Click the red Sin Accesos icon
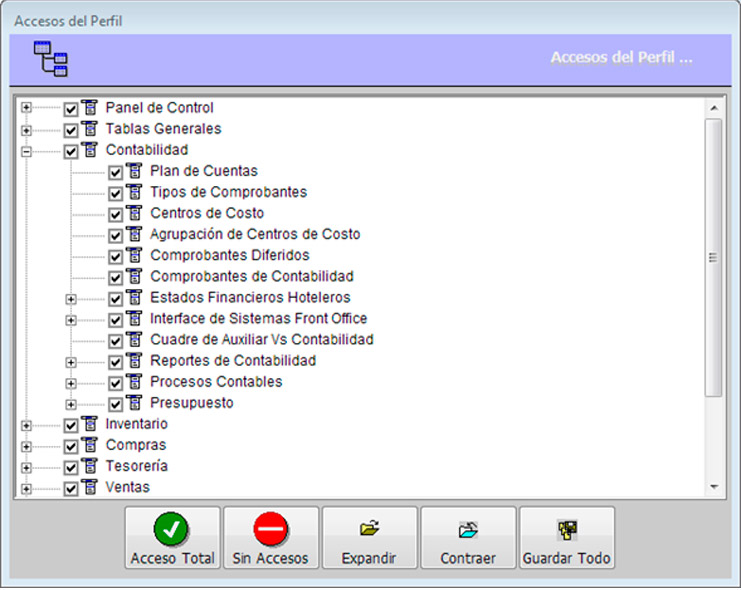The width and height of the screenshot is (741, 590). pyautogui.click(x=270, y=528)
